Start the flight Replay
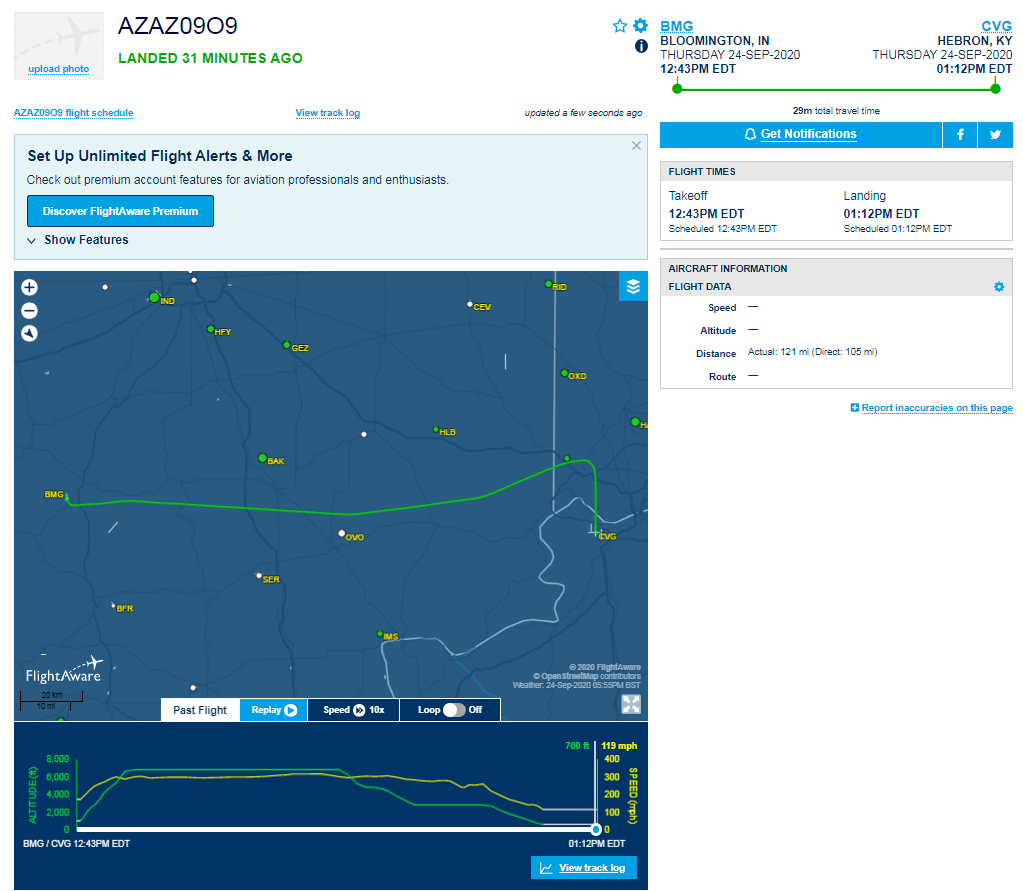 [x=274, y=710]
